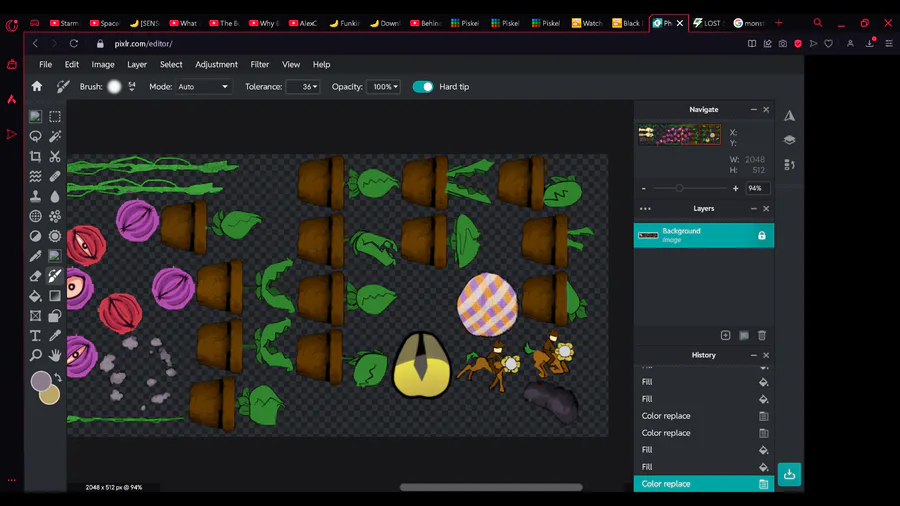
Task: Open the Opacity 100% dropdown
Action: click(383, 87)
